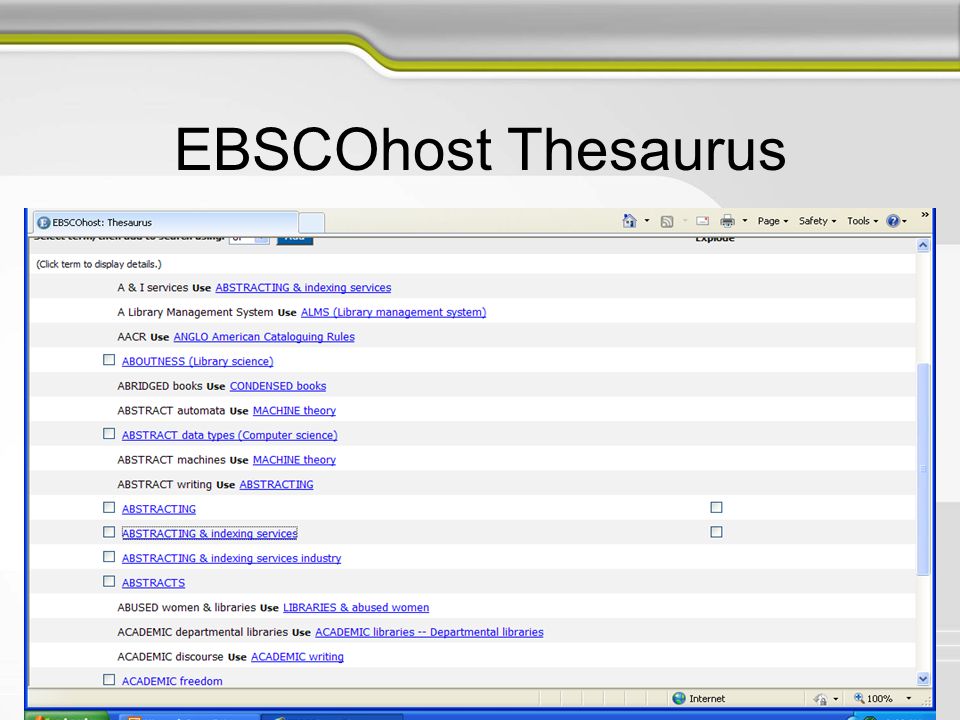Open ABSTRACTING & indexing services industry term
The image size is (960, 720).
tap(231, 558)
